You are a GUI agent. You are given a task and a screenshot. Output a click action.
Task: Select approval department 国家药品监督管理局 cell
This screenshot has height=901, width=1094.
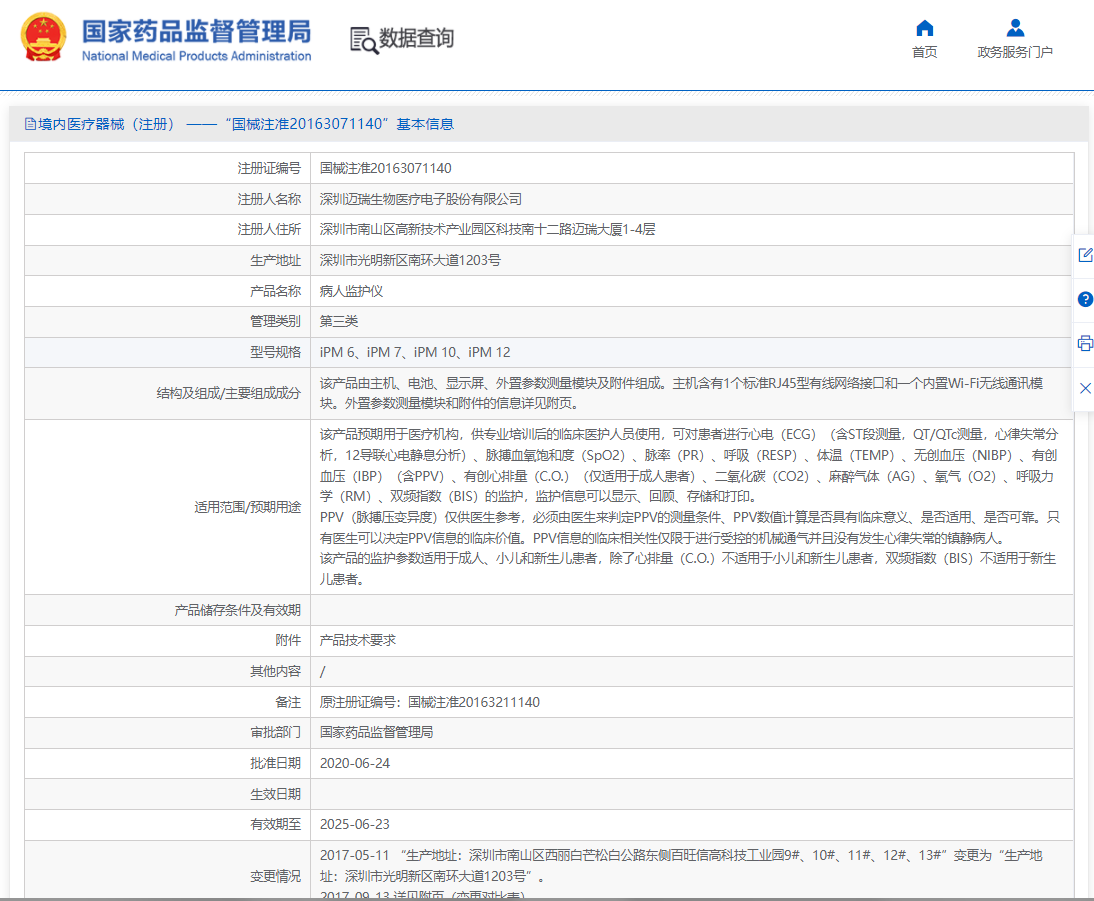[376, 732]
